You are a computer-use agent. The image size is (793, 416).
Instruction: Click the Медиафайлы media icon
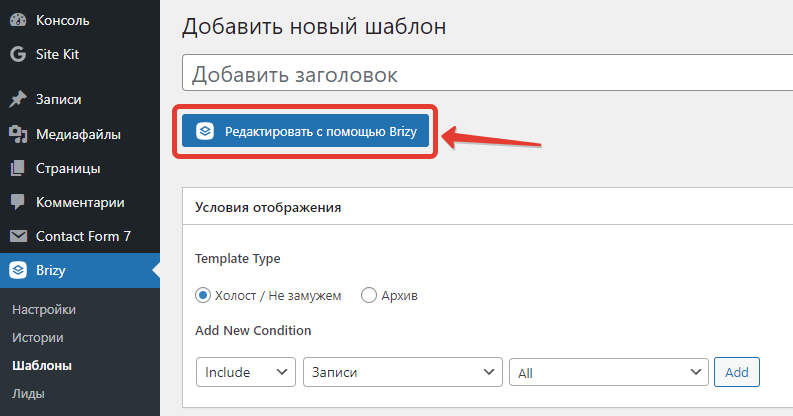[x=18, y=134]
